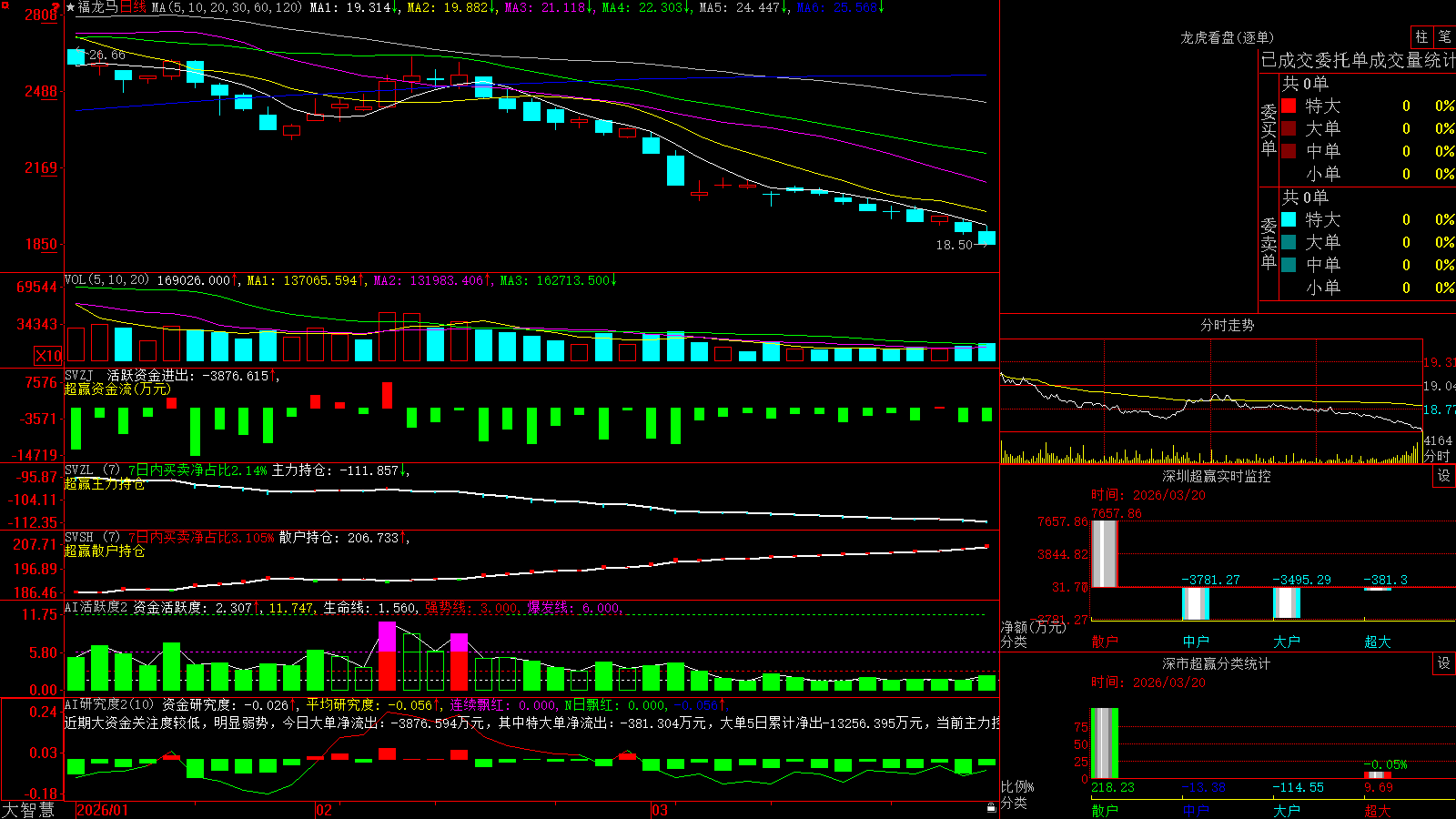This screenshot has width=1456, height=819.
Task: Select 中户 label in 深圳超赢实时监控
Action: point(1196,642)
